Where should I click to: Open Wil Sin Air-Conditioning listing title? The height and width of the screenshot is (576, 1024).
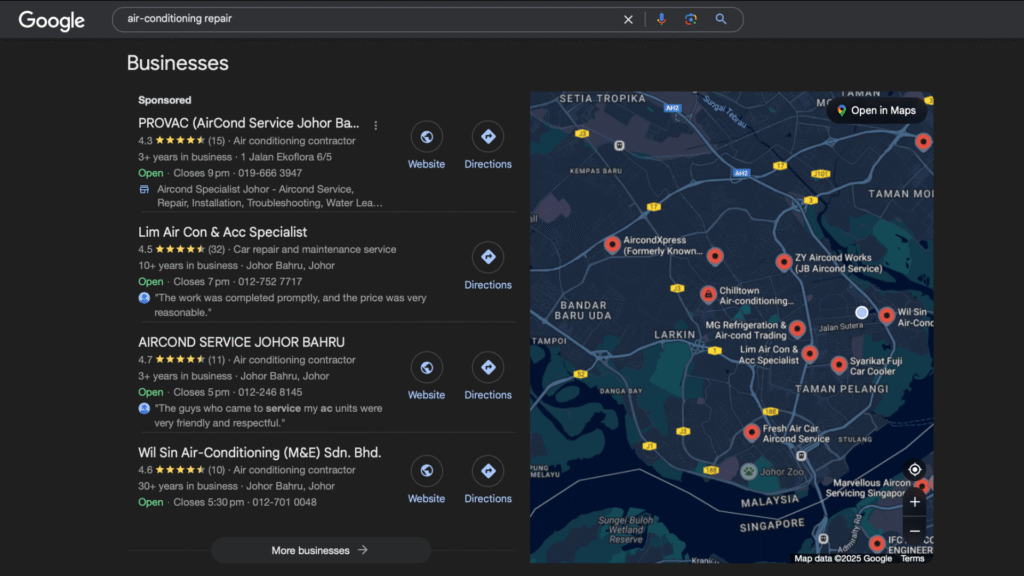(260, 453)
